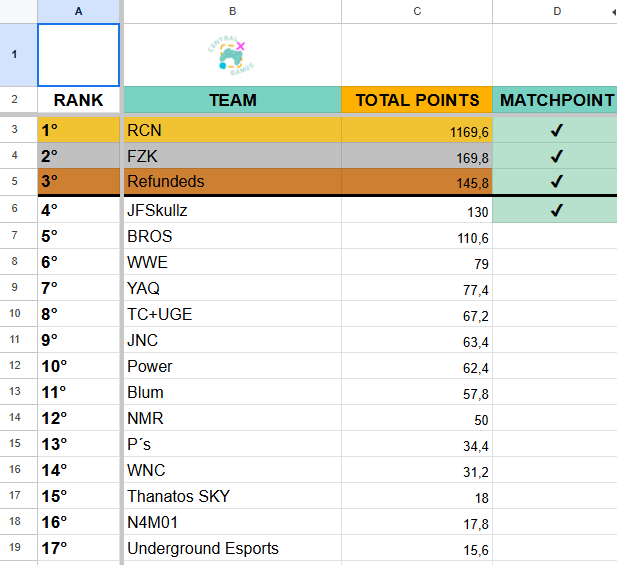The width and height of the screenshot is (617, 565).
Task: Select row 12 header
Action: [18, 366]
